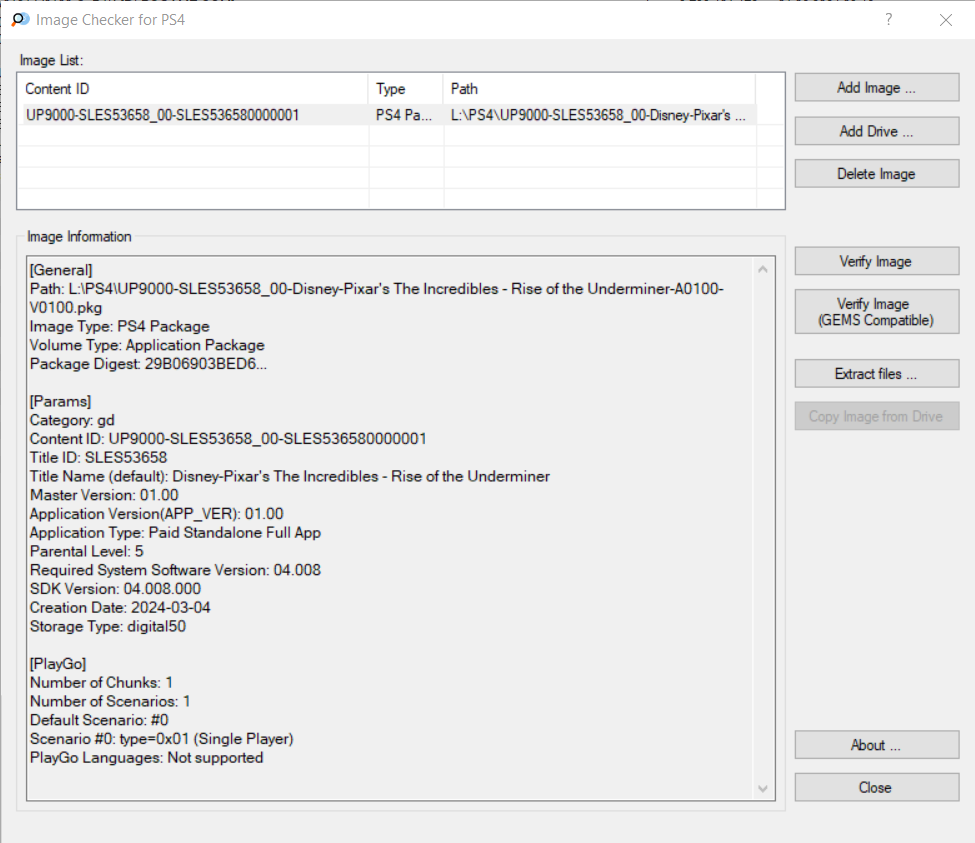
Task: Open the Extract files ... dialog
Action: point(876,374)
